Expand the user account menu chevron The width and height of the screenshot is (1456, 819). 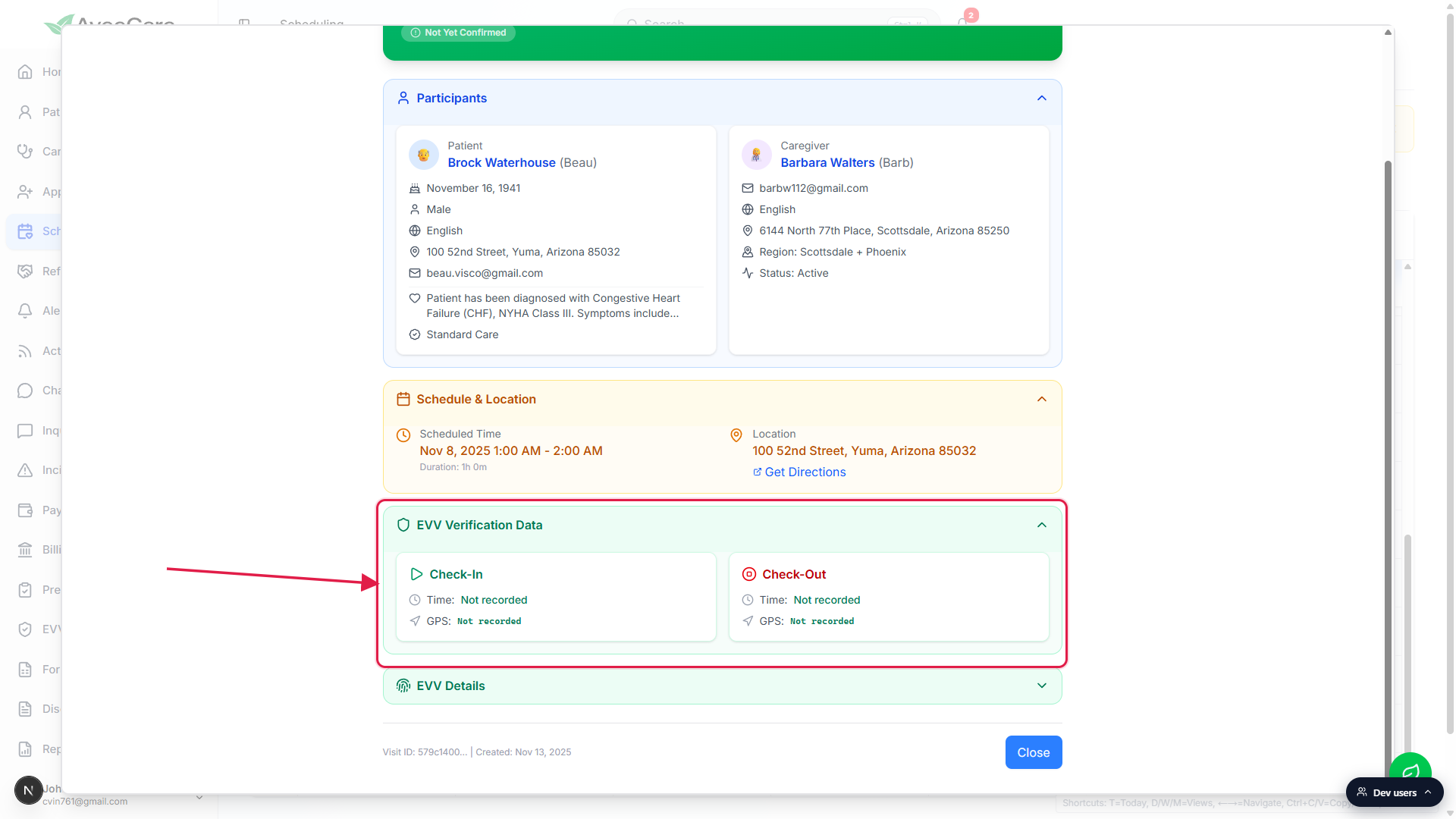pos(199,797)
